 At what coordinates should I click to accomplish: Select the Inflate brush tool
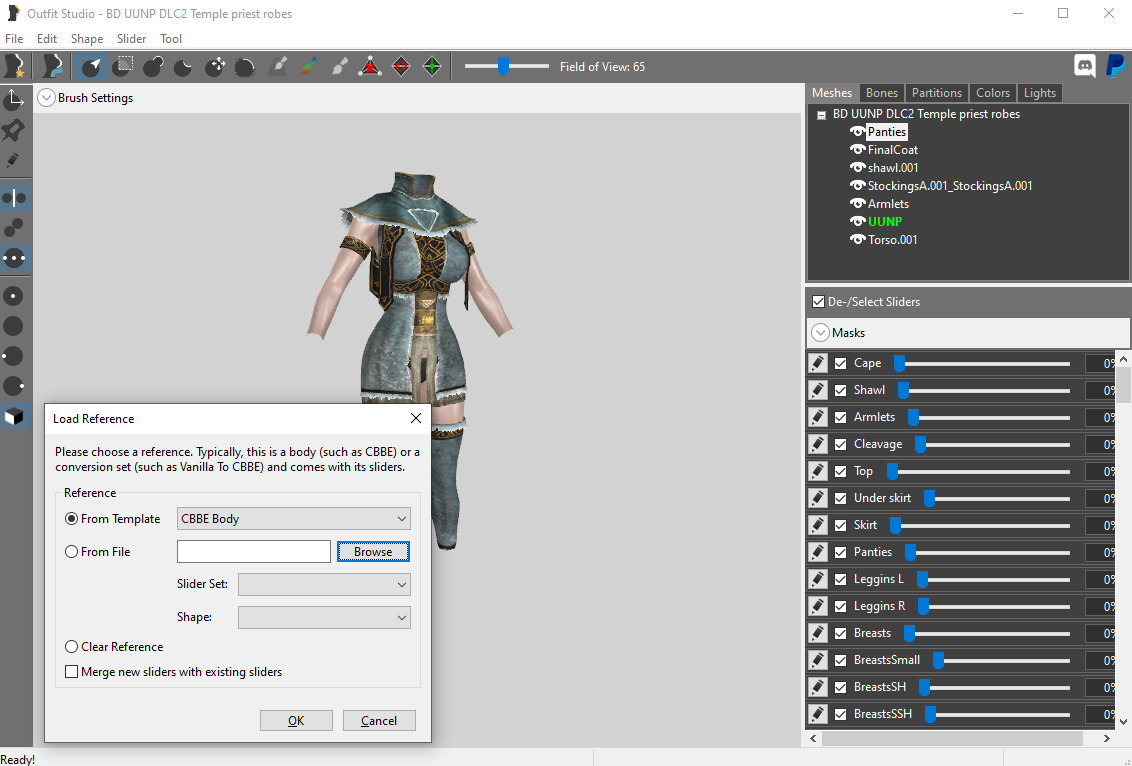click(x=153, y=66)
